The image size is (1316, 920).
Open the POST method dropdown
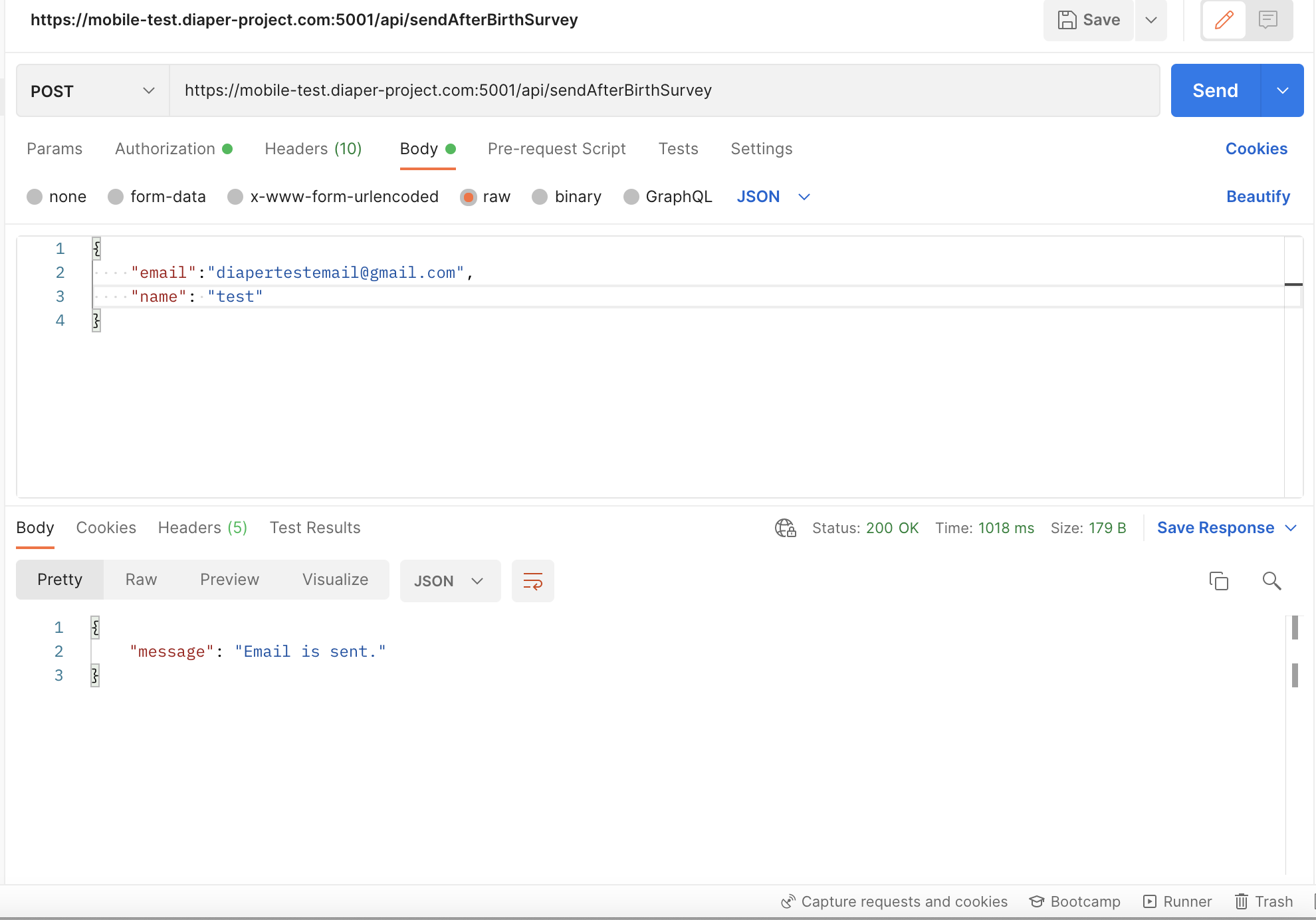(92, 91)
